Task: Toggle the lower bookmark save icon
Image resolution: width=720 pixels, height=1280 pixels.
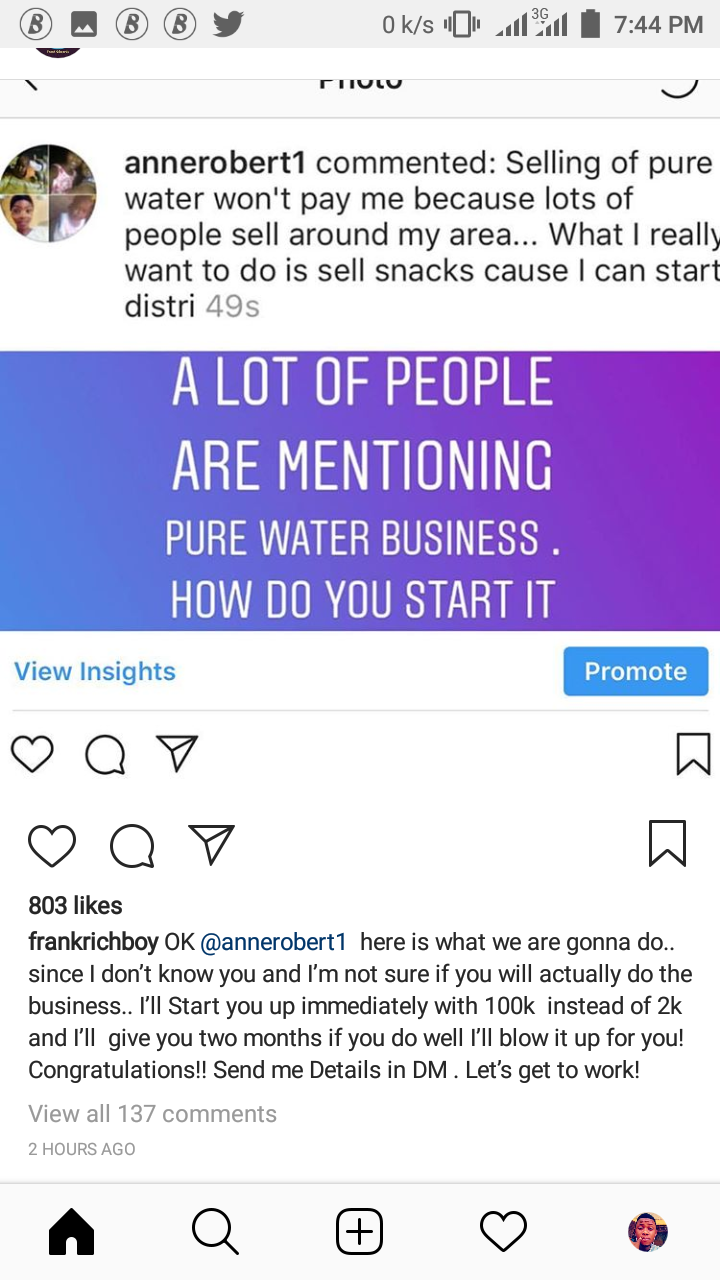Action: [667, 843]
